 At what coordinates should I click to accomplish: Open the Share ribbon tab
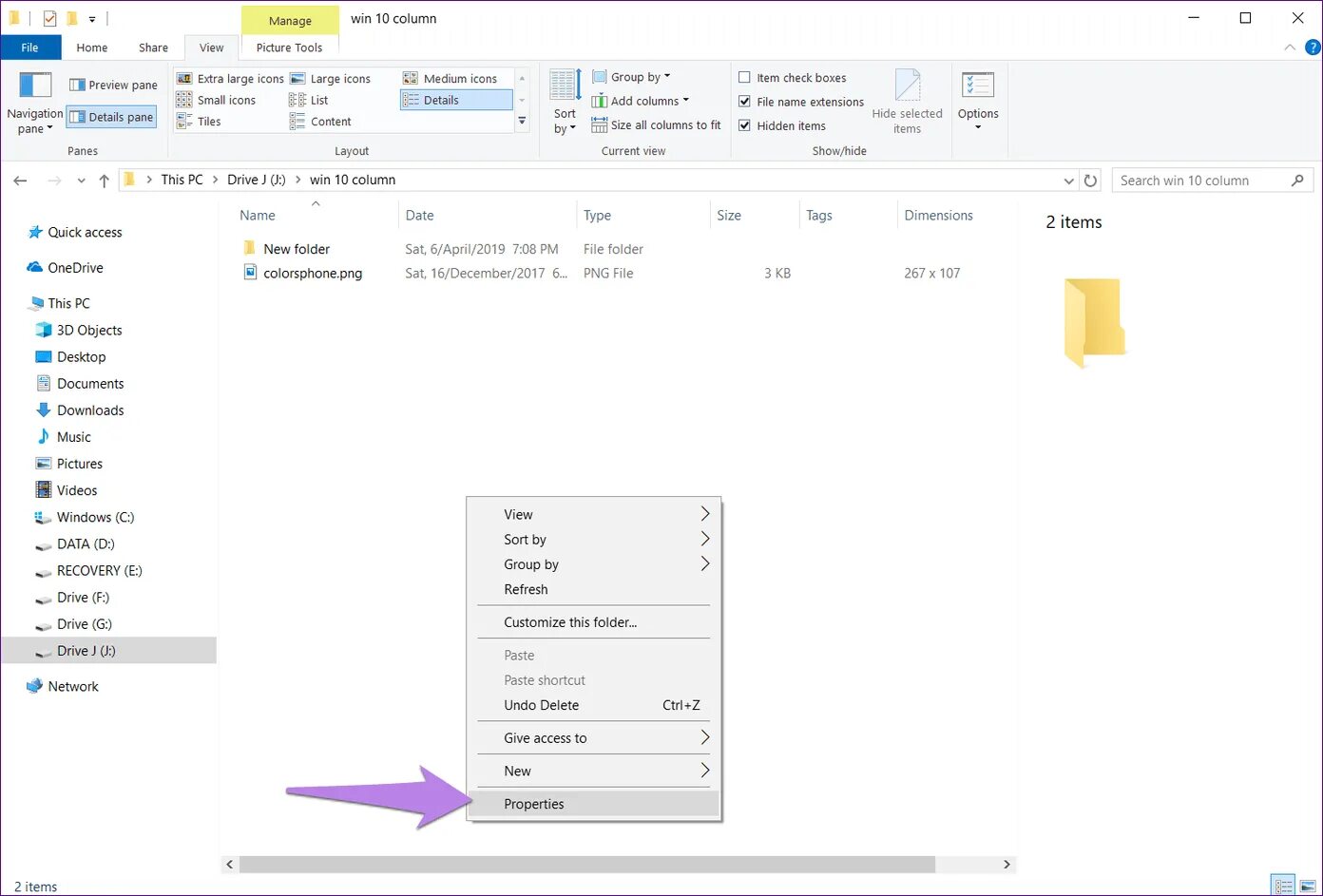click(x=153, y=48)
